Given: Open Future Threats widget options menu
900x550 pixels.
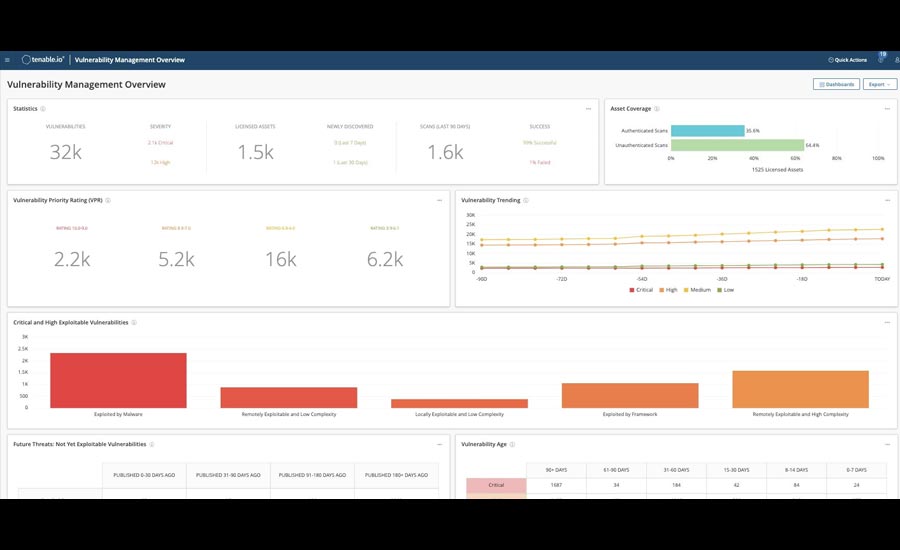Looking at the screenshot, I should tap(439, 444).
